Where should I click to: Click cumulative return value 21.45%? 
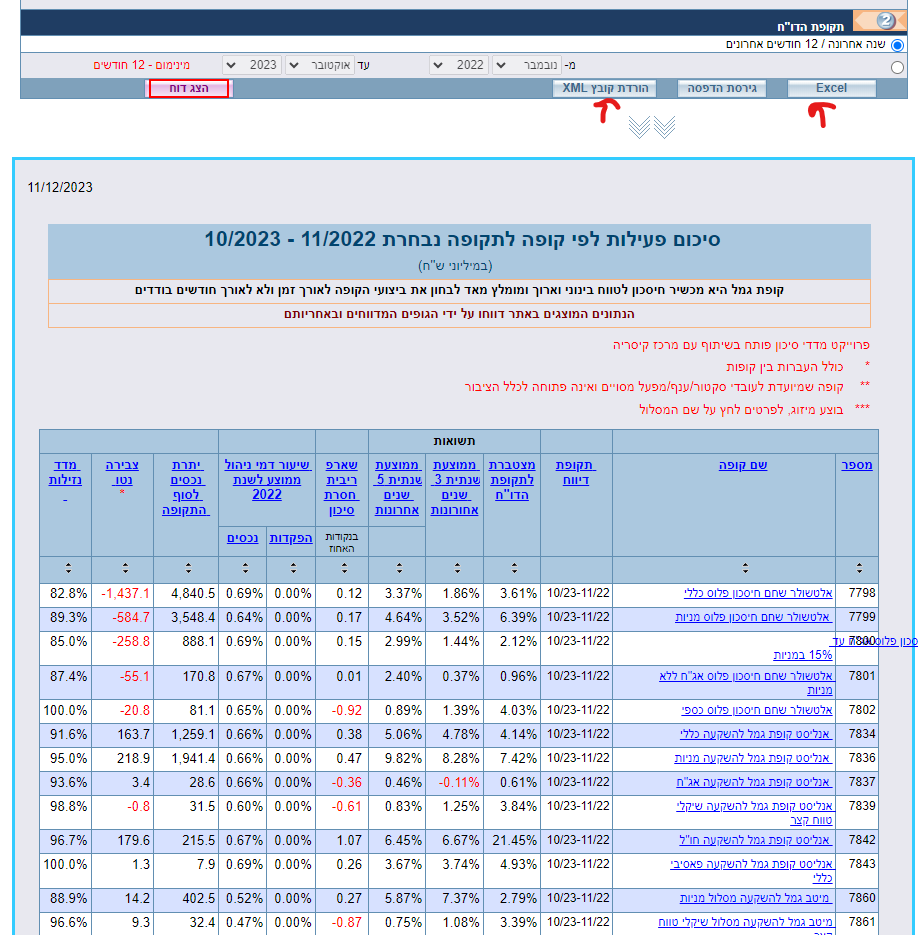[514, 840]
